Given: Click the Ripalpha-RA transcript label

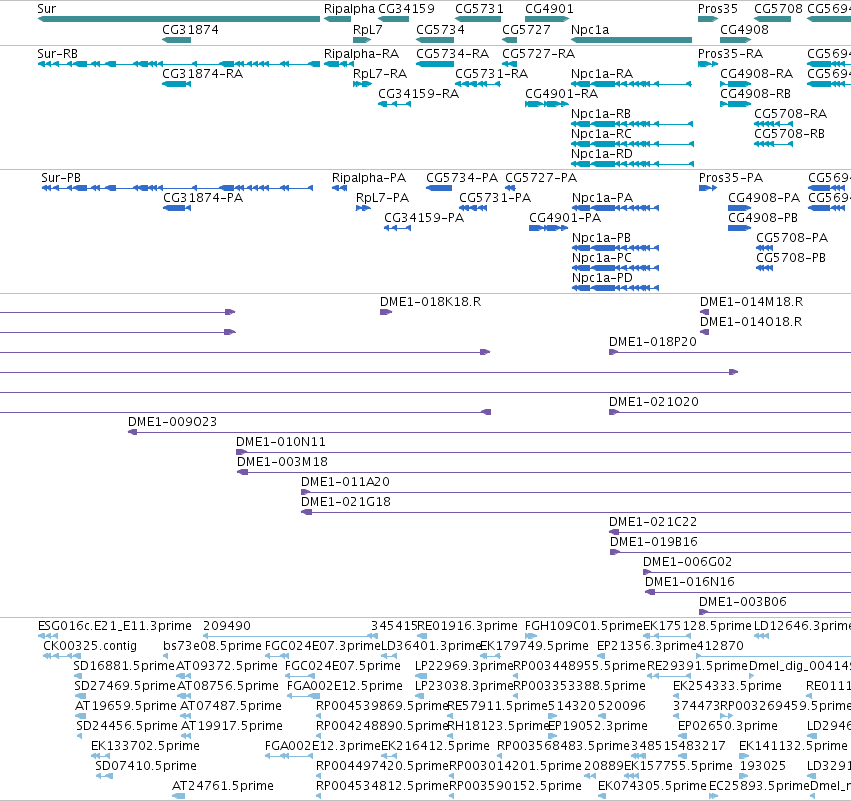Looking at the screenshot, I should pos(361,54).
